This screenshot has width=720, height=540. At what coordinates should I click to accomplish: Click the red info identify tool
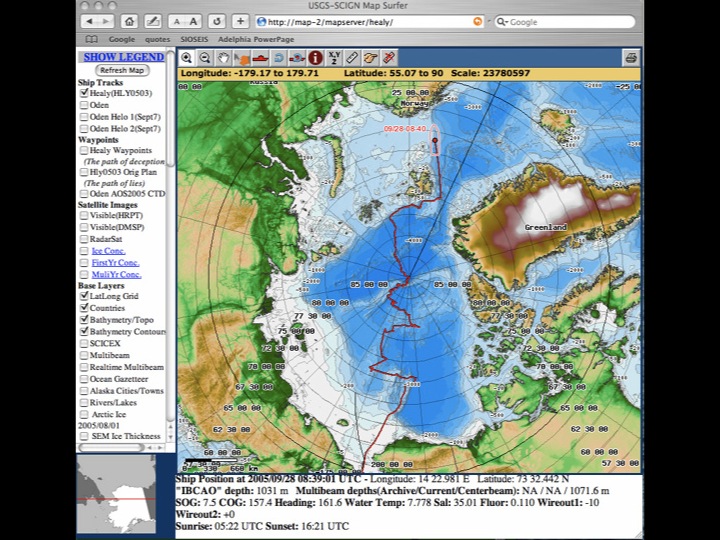315,58
